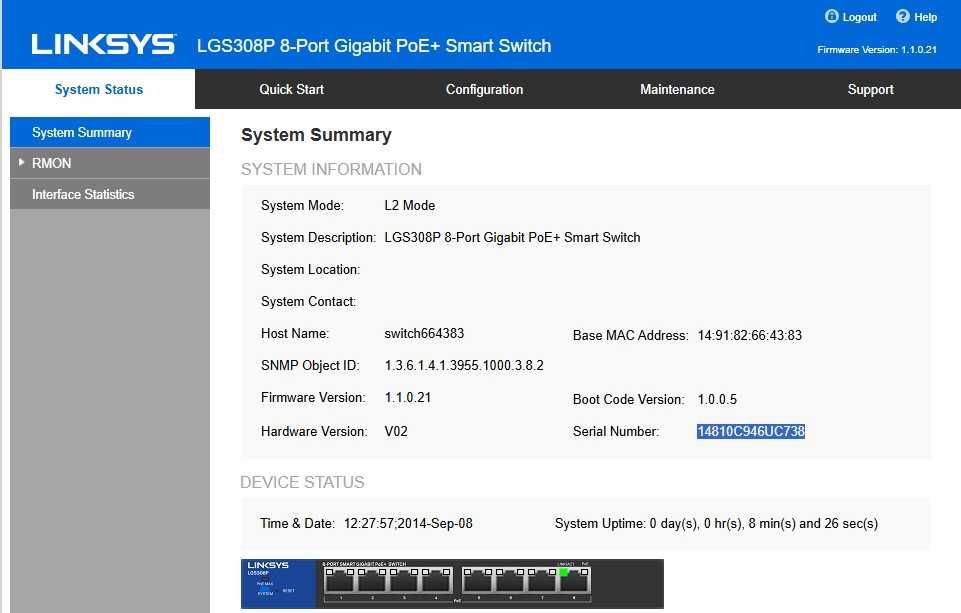Click the SYSTEM INFORMATION section title

pyautogui.click(x=331, y=169)
